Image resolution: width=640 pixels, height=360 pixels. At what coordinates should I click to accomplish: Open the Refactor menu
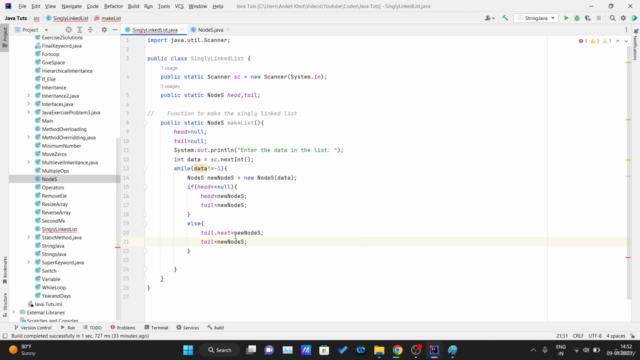click(x=113, y=6)
